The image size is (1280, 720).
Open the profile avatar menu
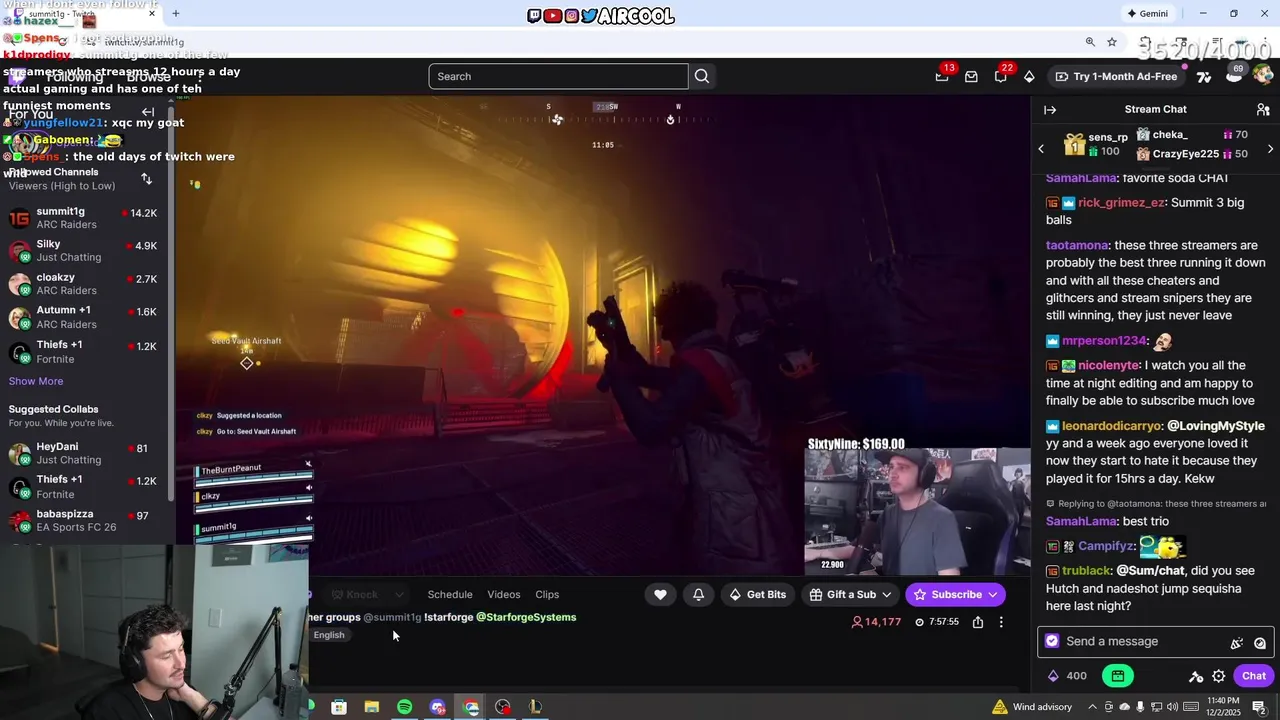(1263, 75)
